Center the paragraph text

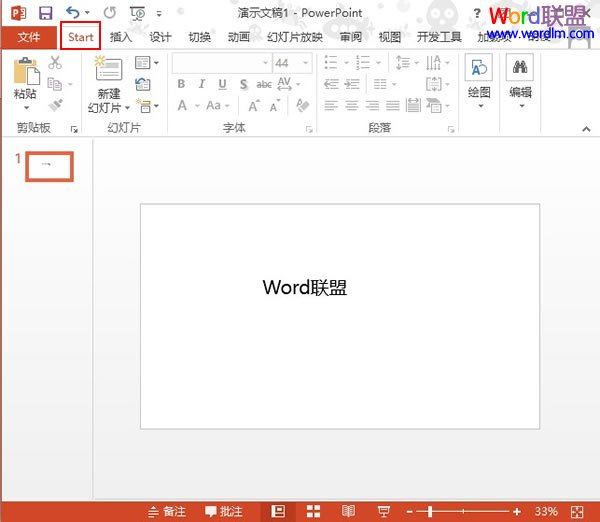point(352,105)
